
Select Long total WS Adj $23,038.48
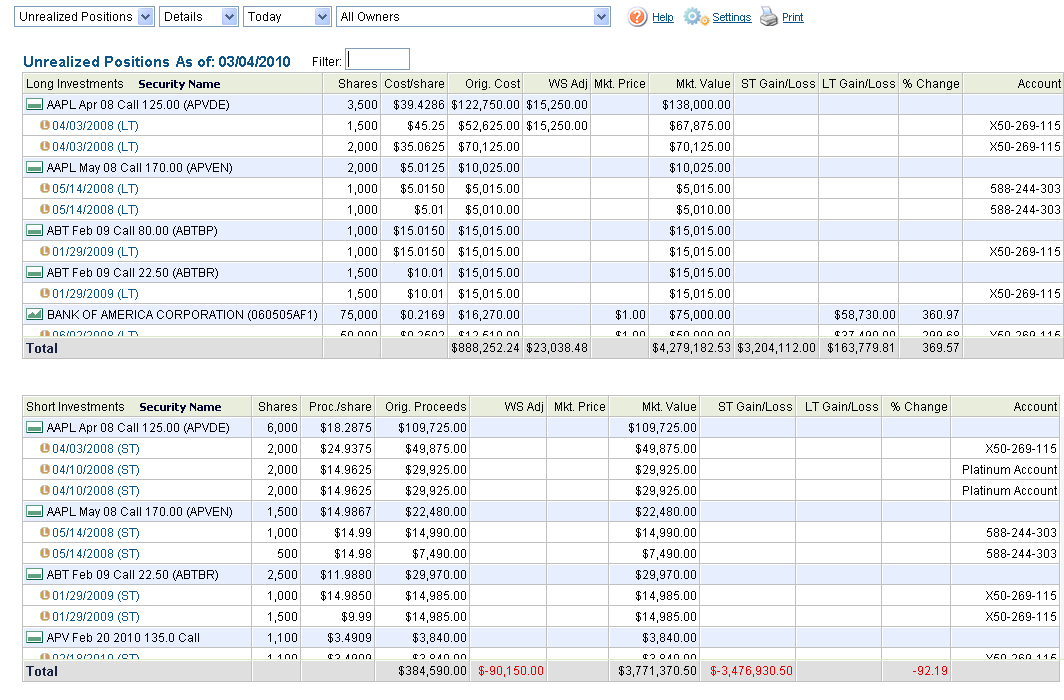tap(556, 348)
